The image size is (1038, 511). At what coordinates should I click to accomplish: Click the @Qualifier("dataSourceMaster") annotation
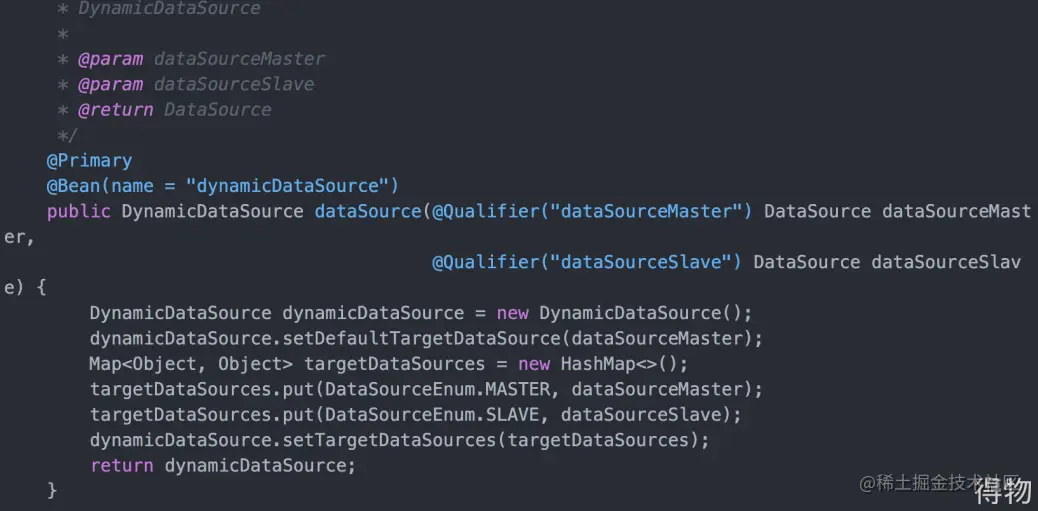tap(591, 211)
